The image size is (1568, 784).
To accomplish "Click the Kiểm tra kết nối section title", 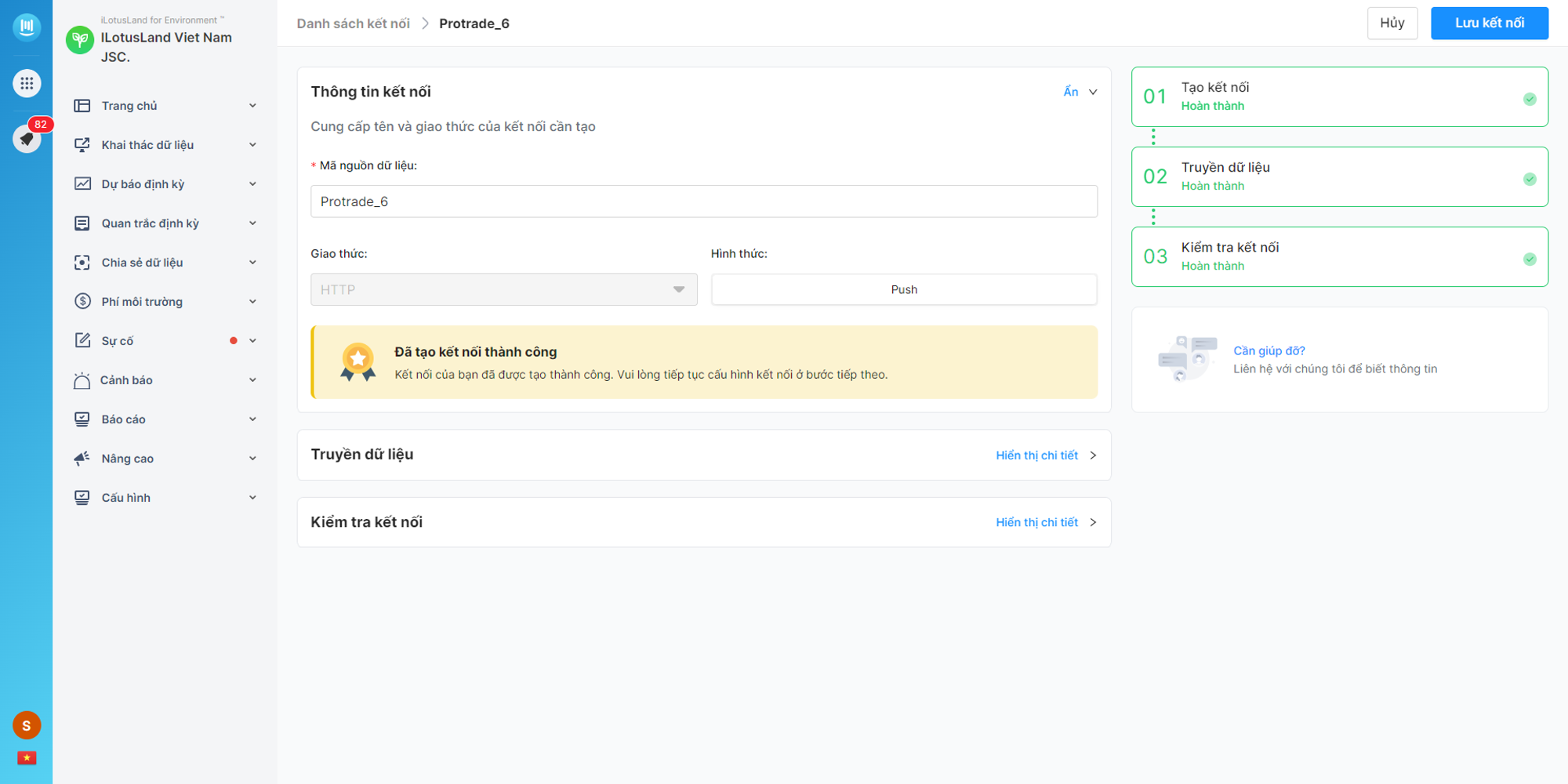I will (366, 522).
